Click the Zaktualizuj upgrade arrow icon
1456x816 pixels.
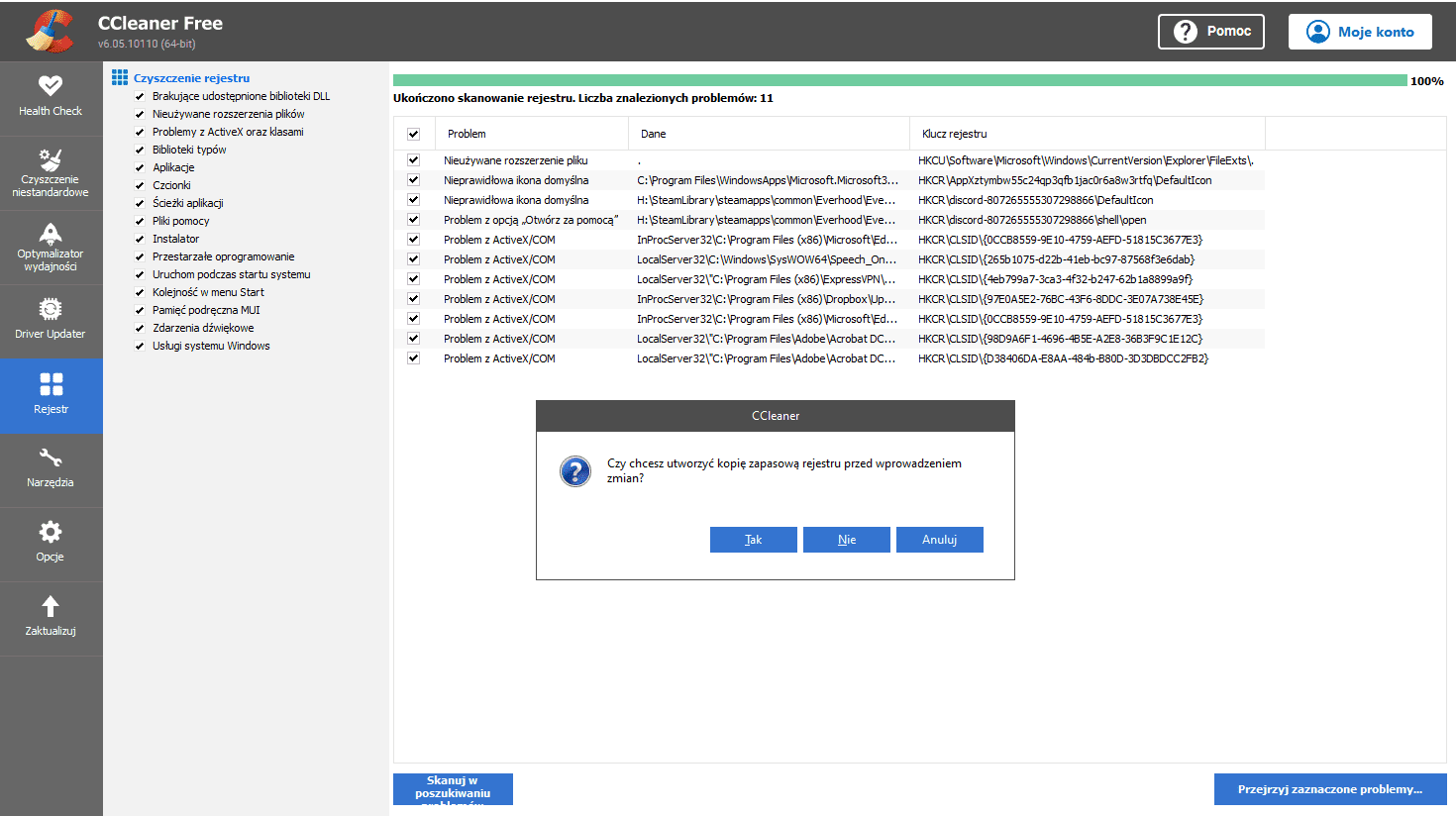tap(51, 606)
